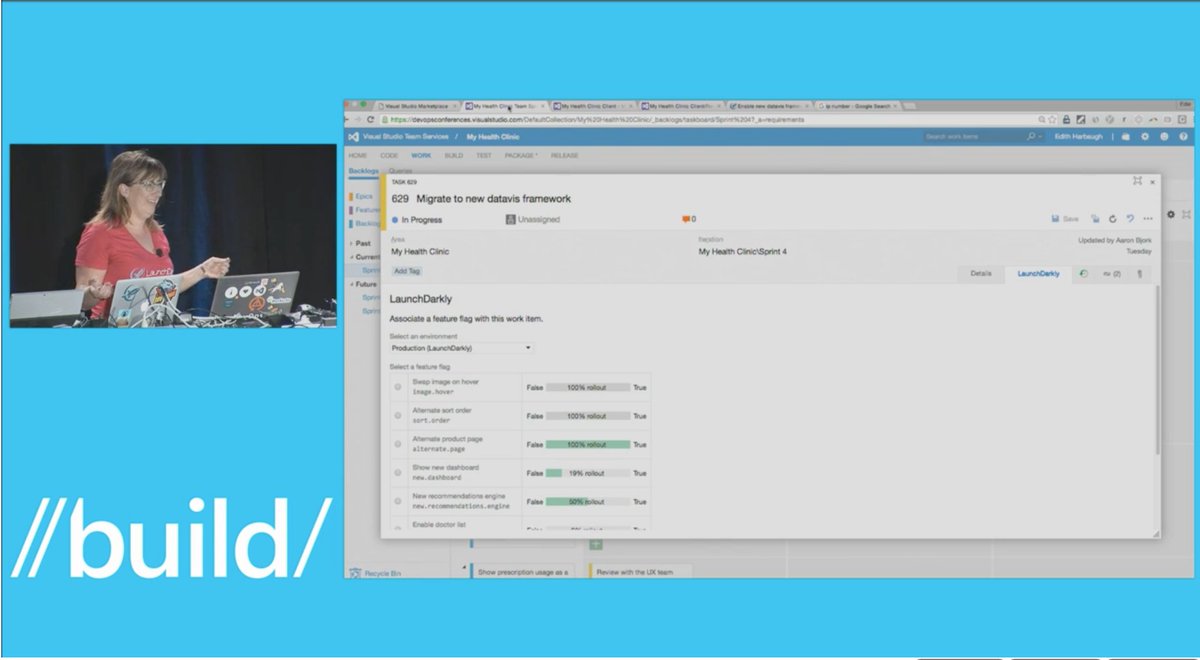This screenshot has height=660, width=1200.
Task: Select the Swap image on hover flag
Action: [x=398, y=387]
